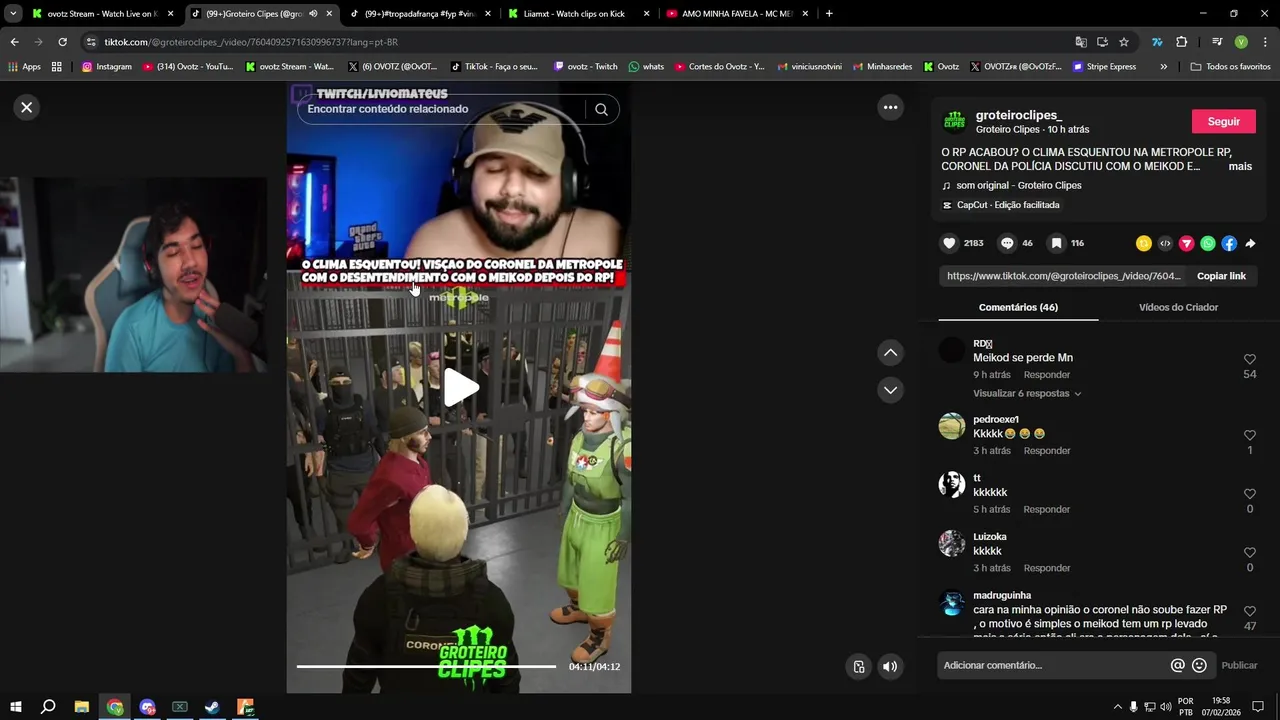
Task: Click the browser back arrow
Action: point(14,42)
